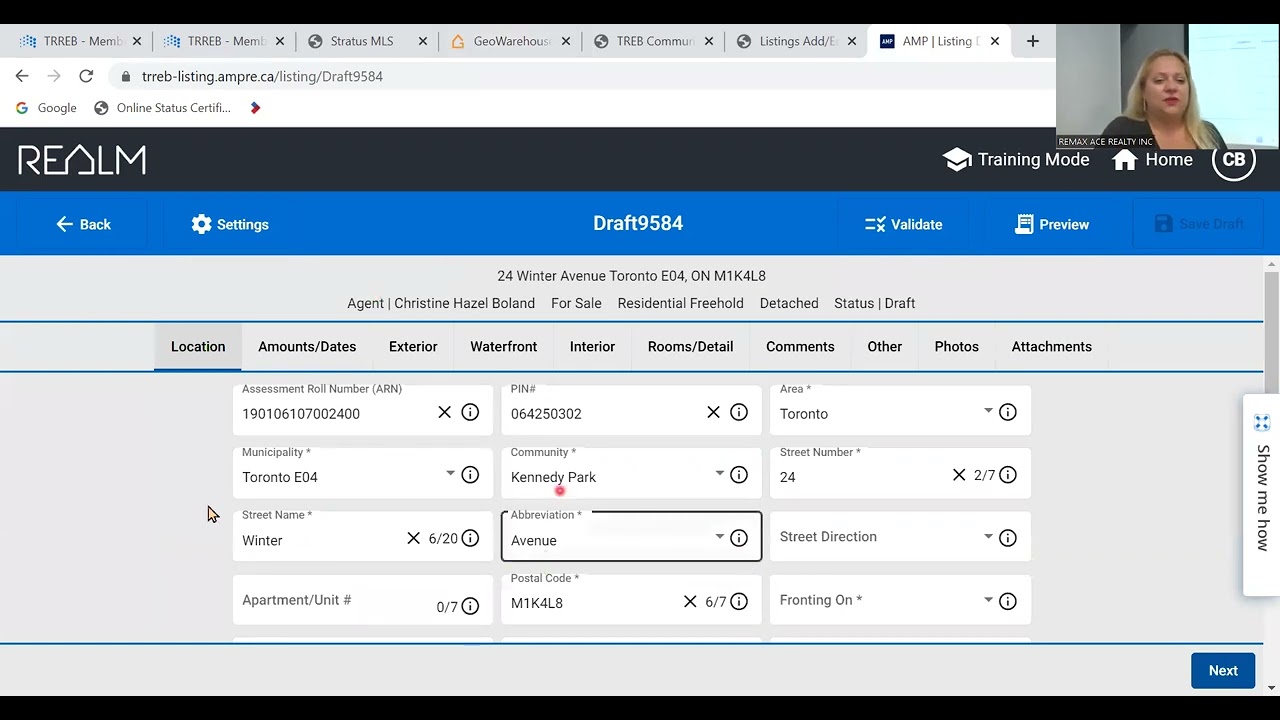This screenshot has height=720, width=1280.
Task: Open listing Settings
Action: (x=230, y=224)
